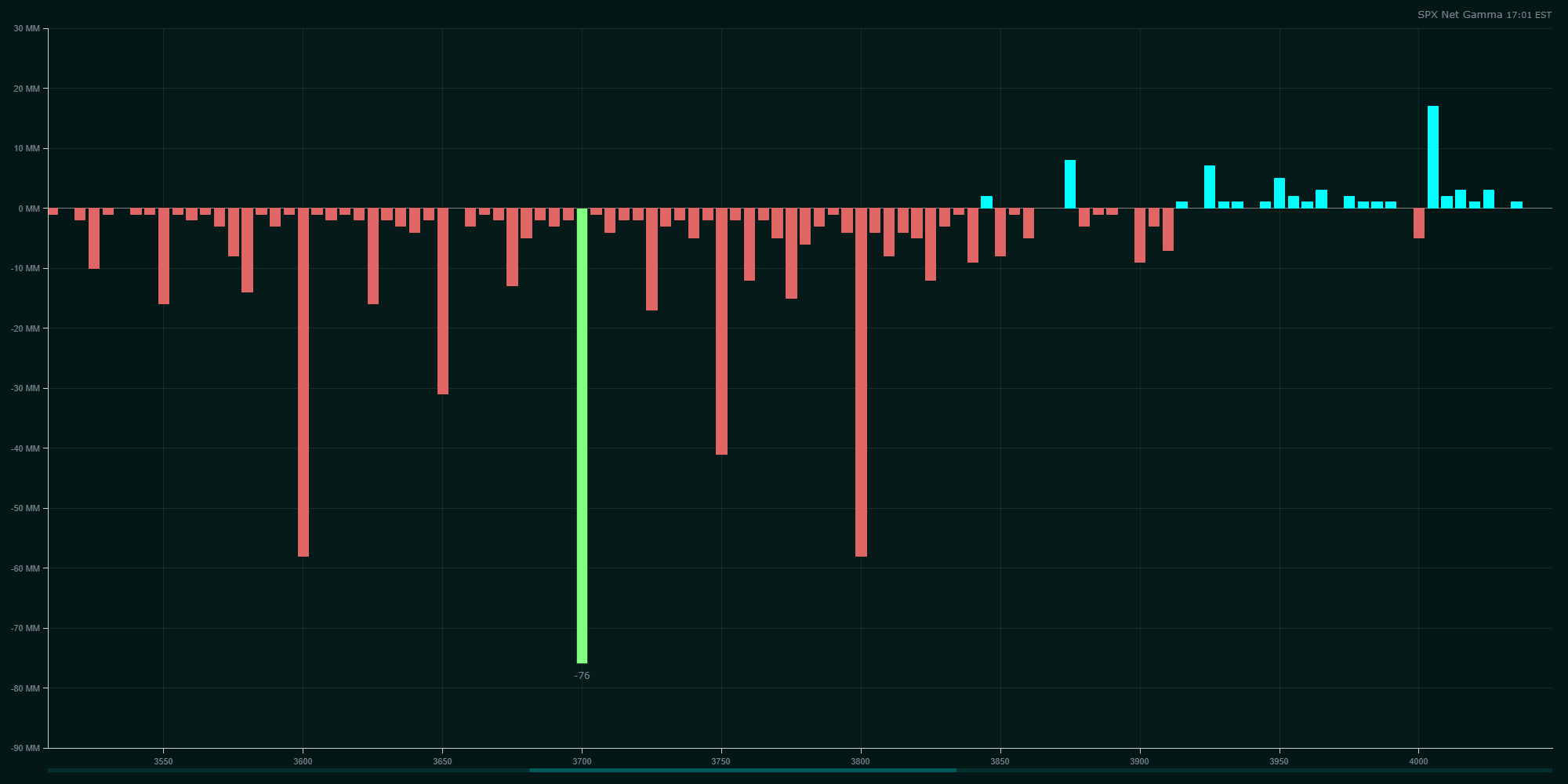
Task: Click the 0 MM y-axis label
Action: pyautogui.click(x=29, y=209)
